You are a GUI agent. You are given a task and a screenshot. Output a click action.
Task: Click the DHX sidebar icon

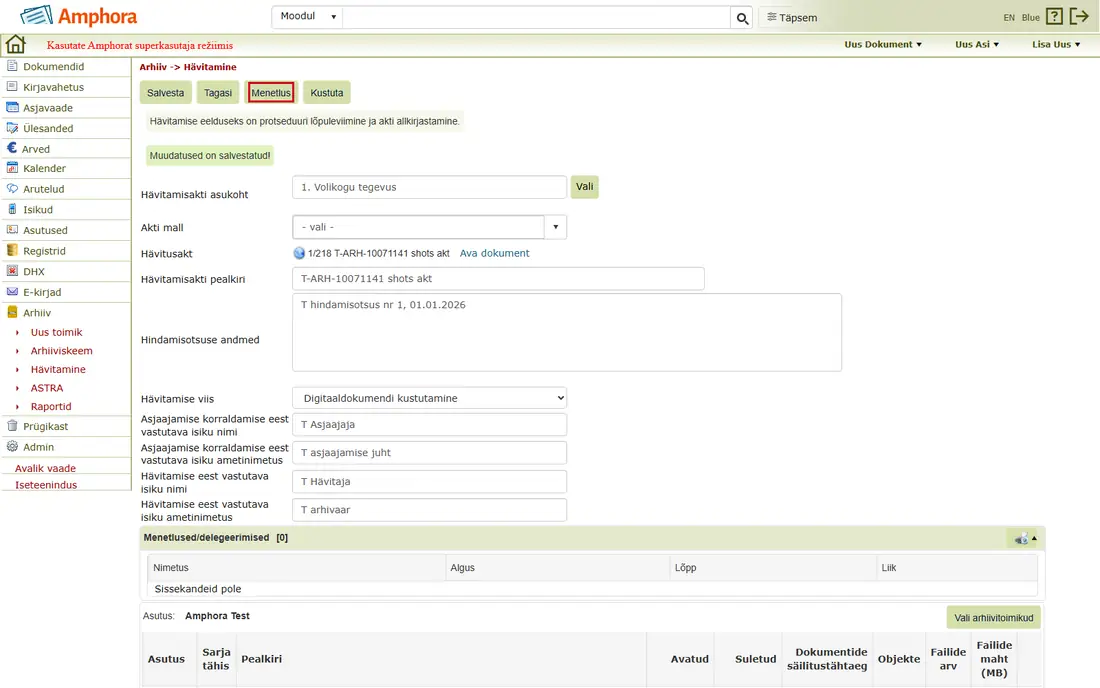tap(12, 271)
